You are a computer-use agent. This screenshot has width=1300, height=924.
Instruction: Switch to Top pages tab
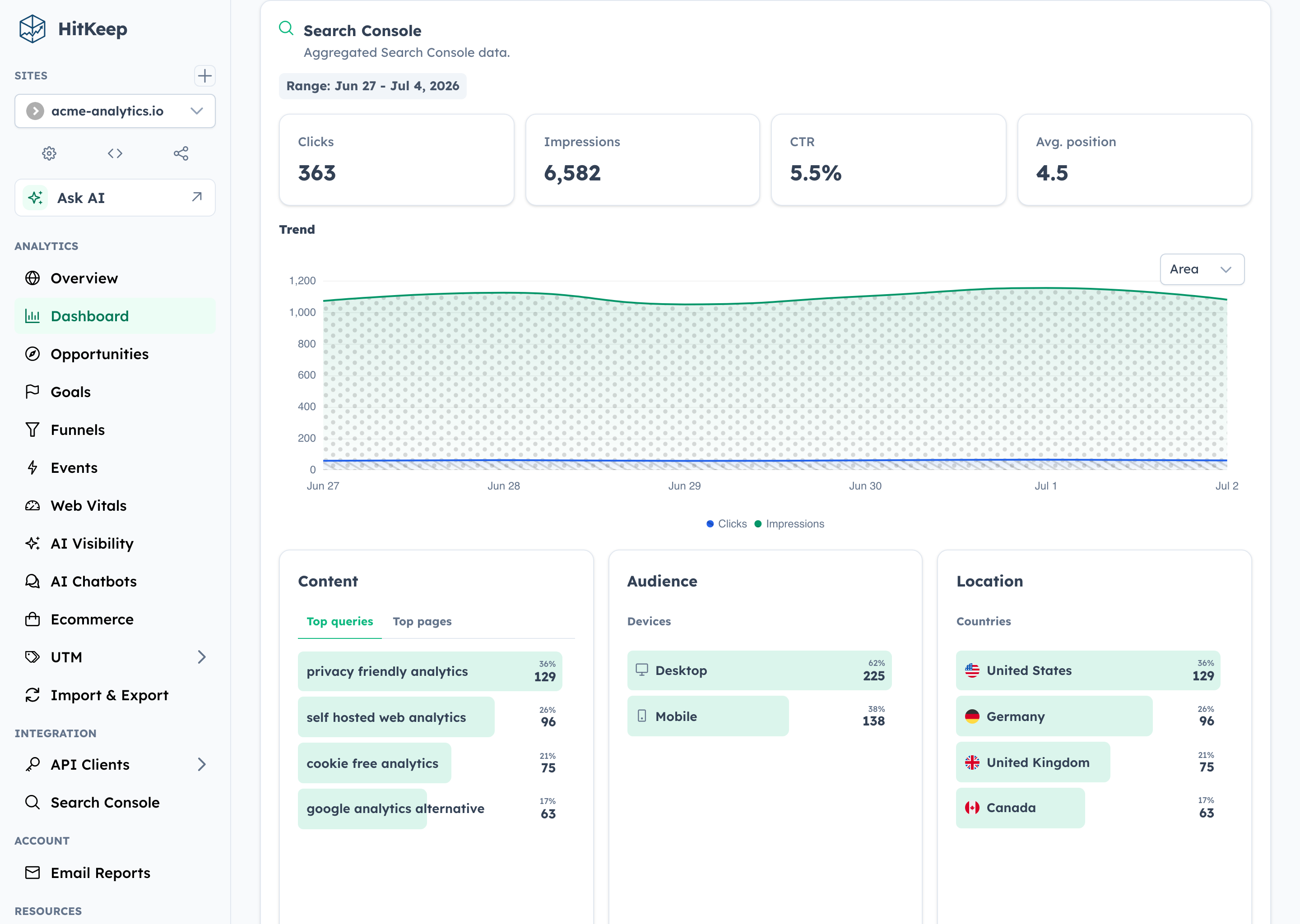pos(422,621)
